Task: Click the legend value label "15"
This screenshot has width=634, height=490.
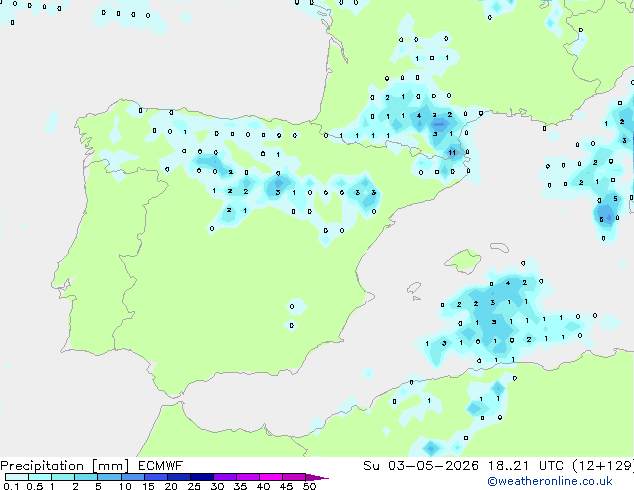Action: tap(148, 486)
